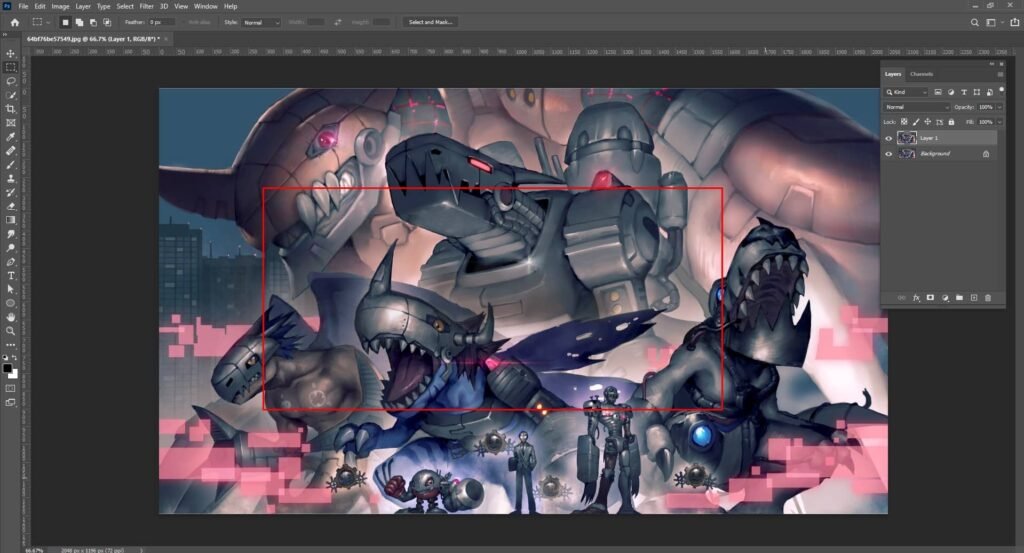Screen dimensions: 1024x553
Task: Choose Add to selection mode
Action: [79, 22]
